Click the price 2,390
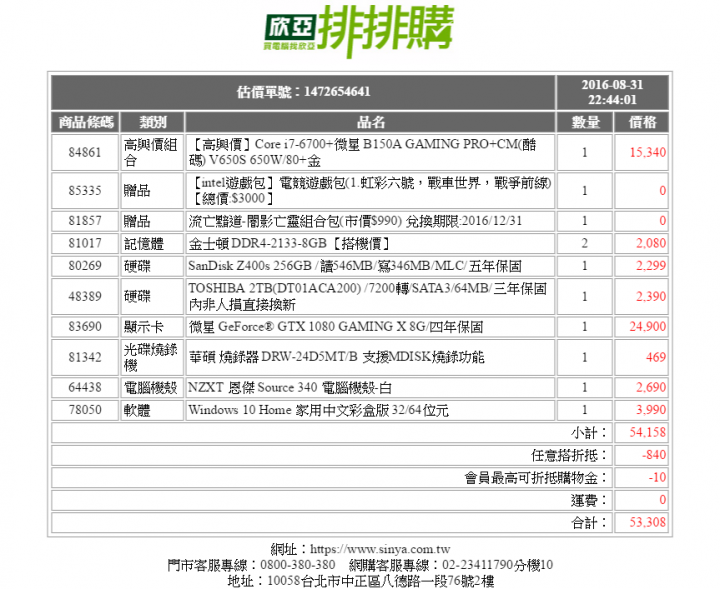 coord(651,297)
